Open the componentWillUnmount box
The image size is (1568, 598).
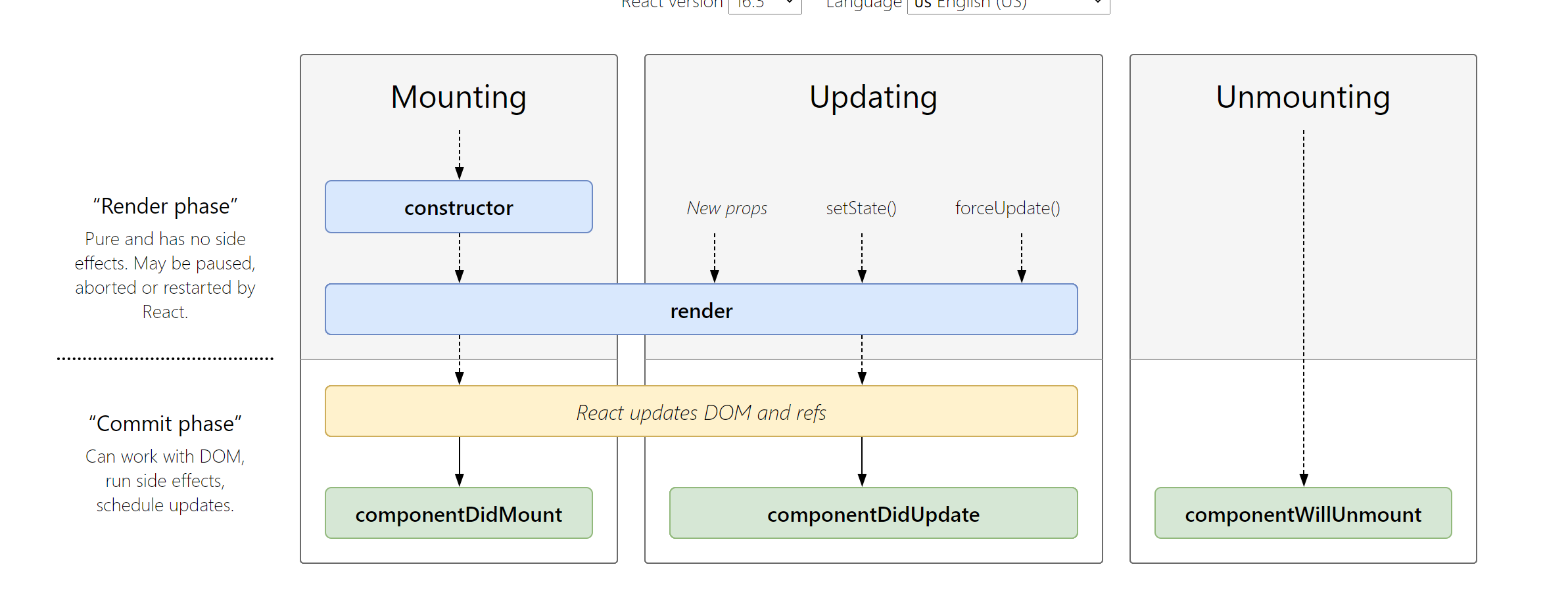(x=1302, y=513)
